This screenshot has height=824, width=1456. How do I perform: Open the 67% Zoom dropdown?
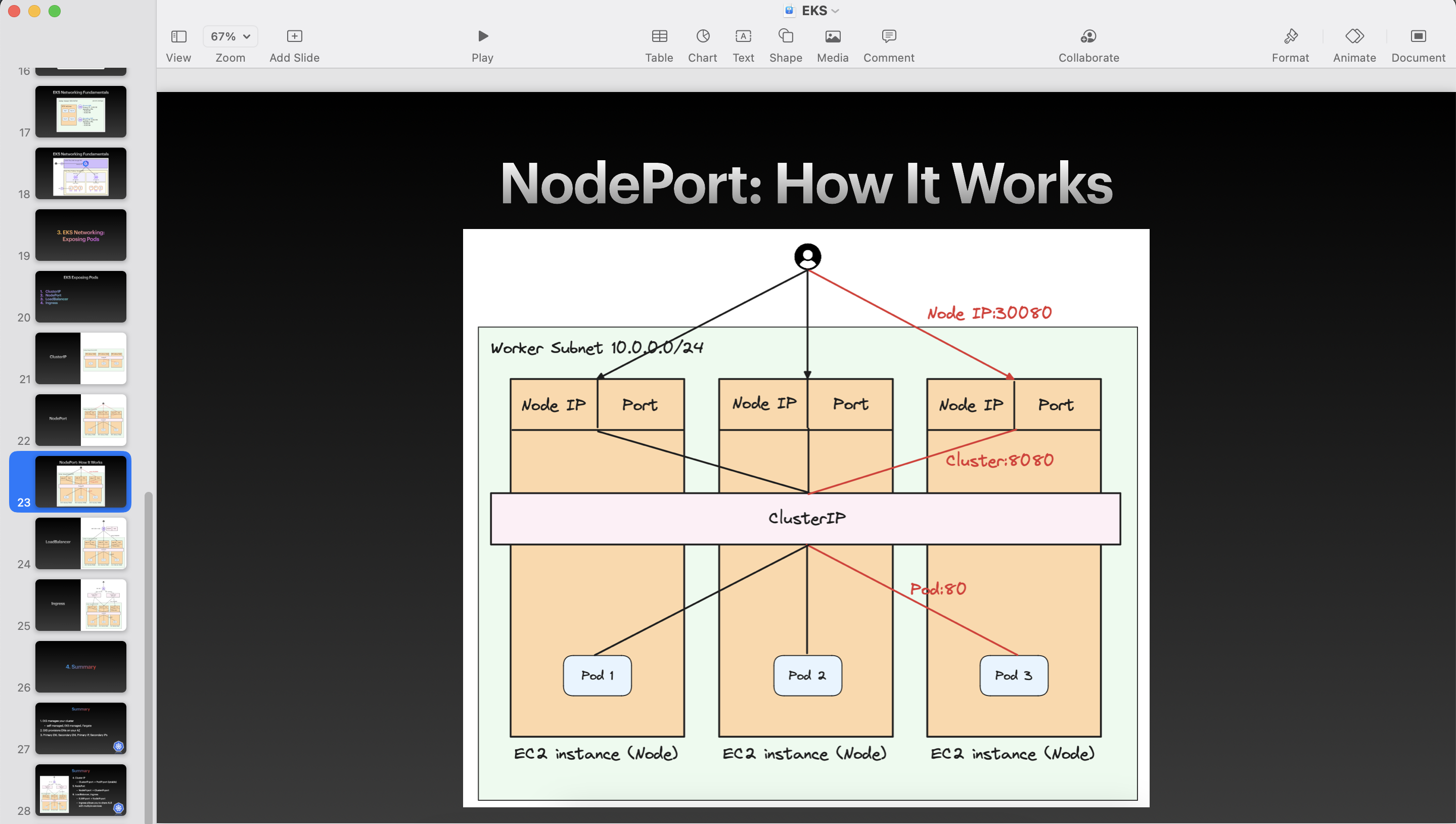tap(231, 37)
